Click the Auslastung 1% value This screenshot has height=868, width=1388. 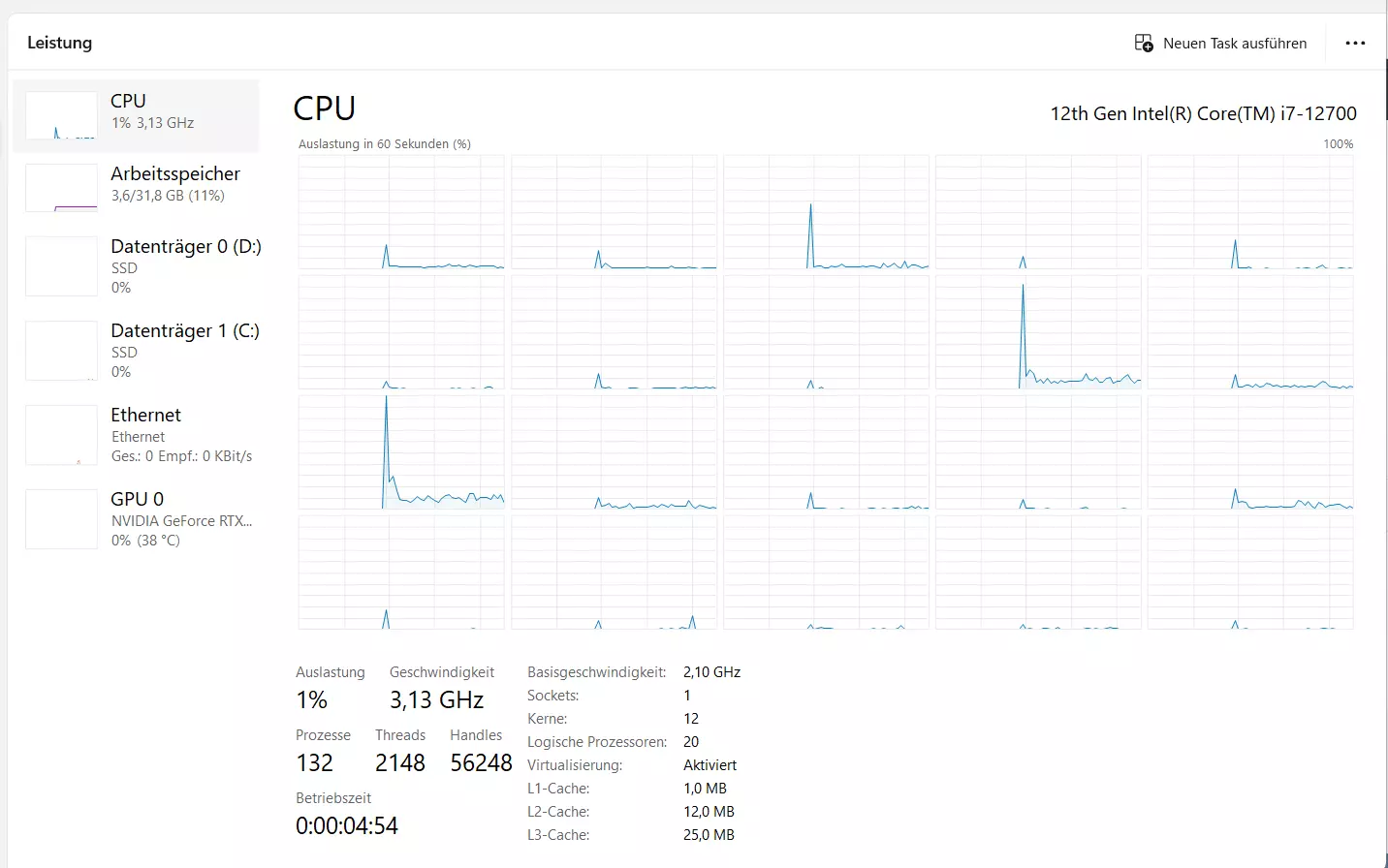click(312, 700)
